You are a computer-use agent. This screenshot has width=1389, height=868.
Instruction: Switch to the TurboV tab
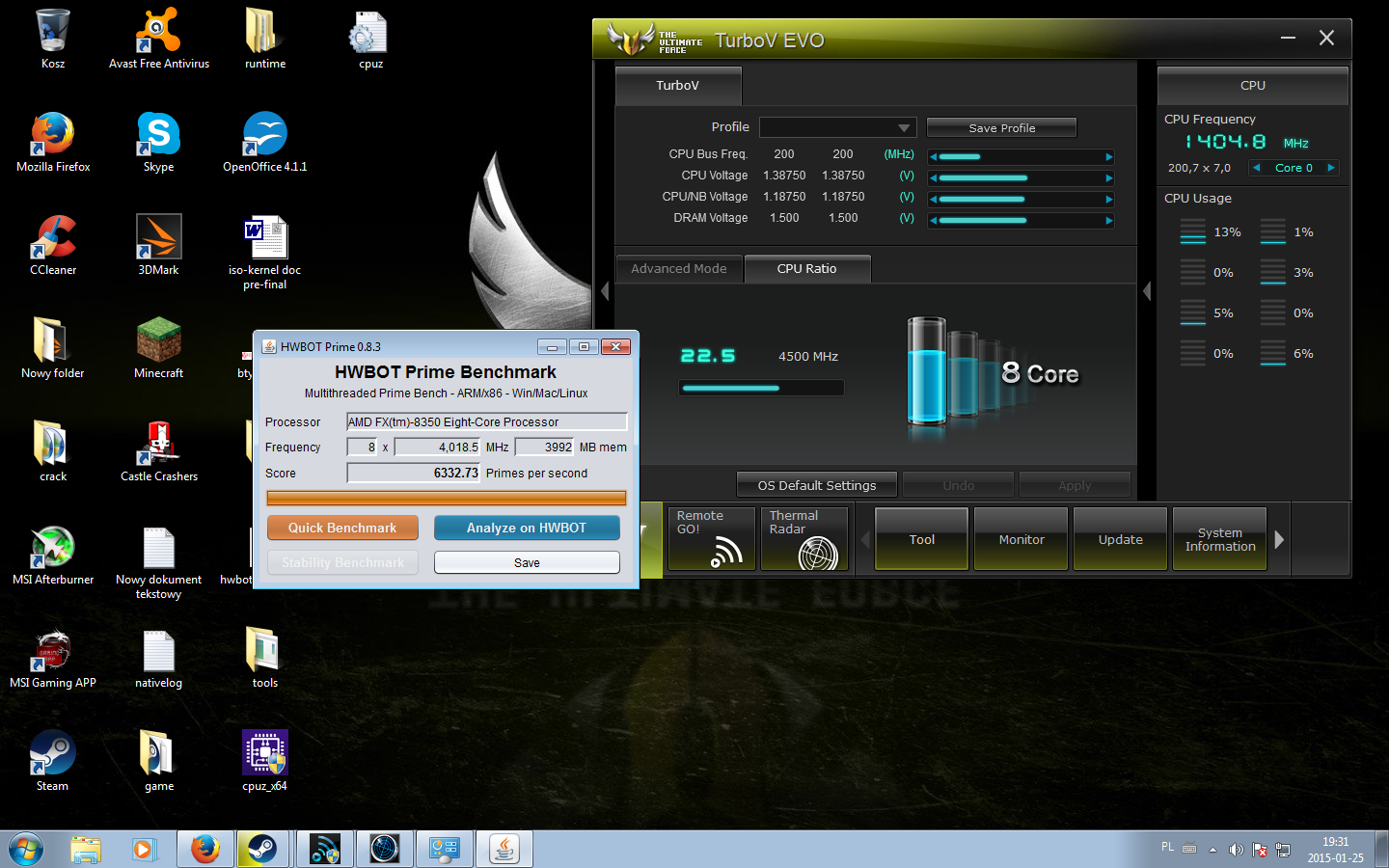(678, 86)
